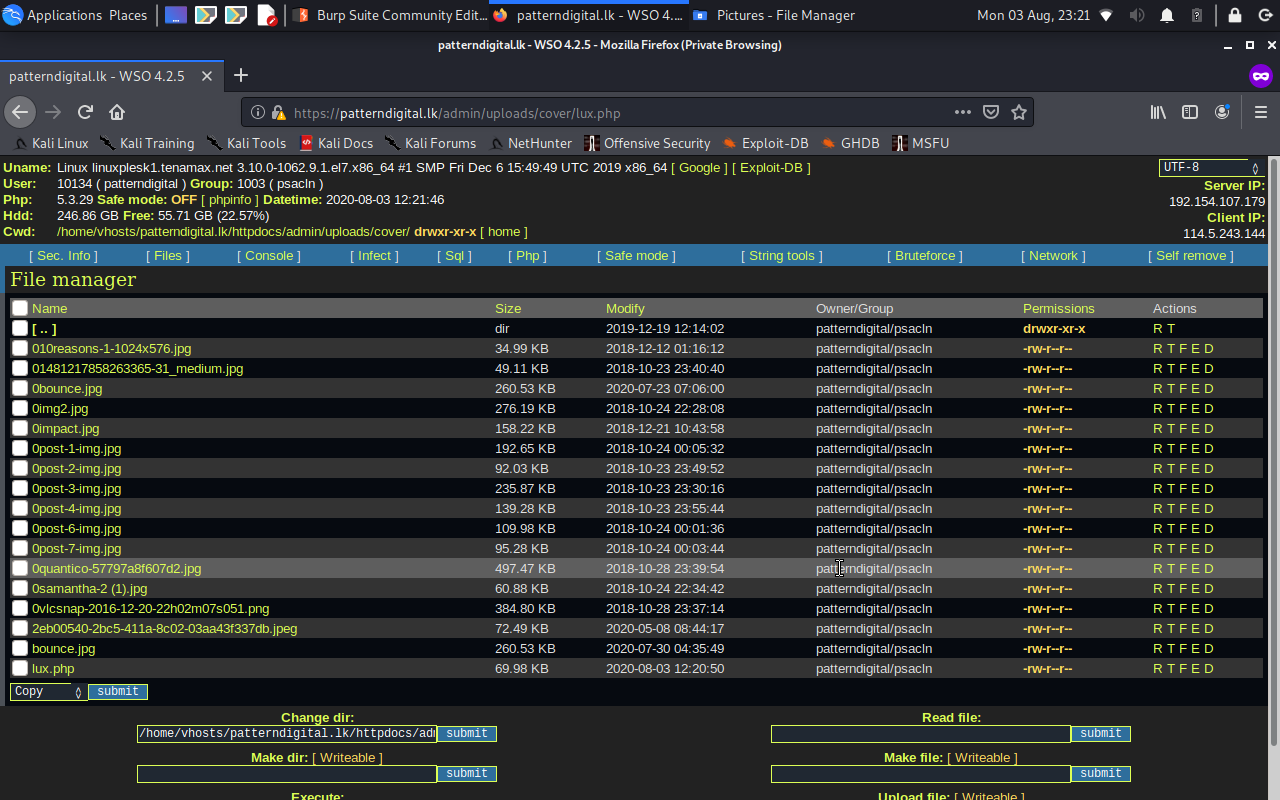Open the GHDB bookmark

pyautogui.click(x=850, y=143)
